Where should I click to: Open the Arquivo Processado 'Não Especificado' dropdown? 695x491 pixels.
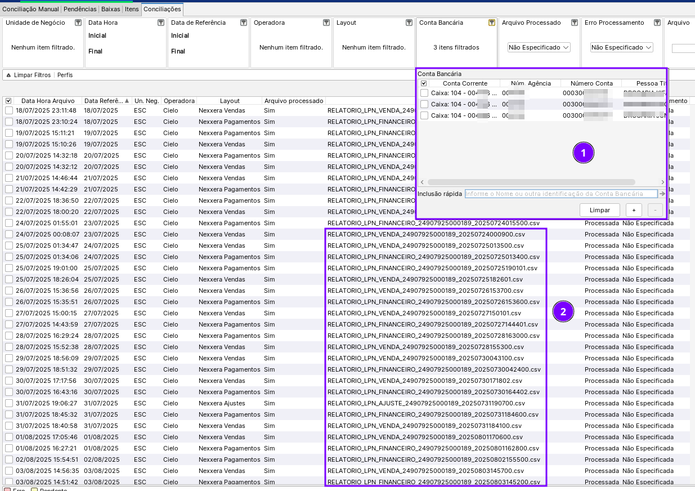538,47
